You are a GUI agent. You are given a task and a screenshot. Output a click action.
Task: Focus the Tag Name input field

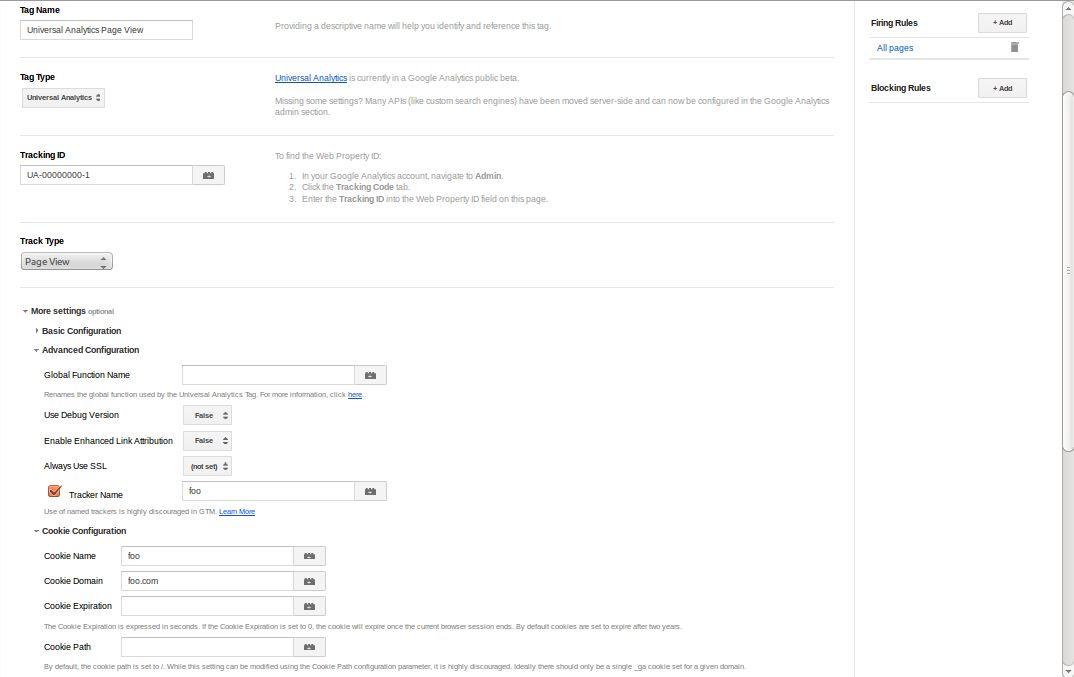[106, 30]
